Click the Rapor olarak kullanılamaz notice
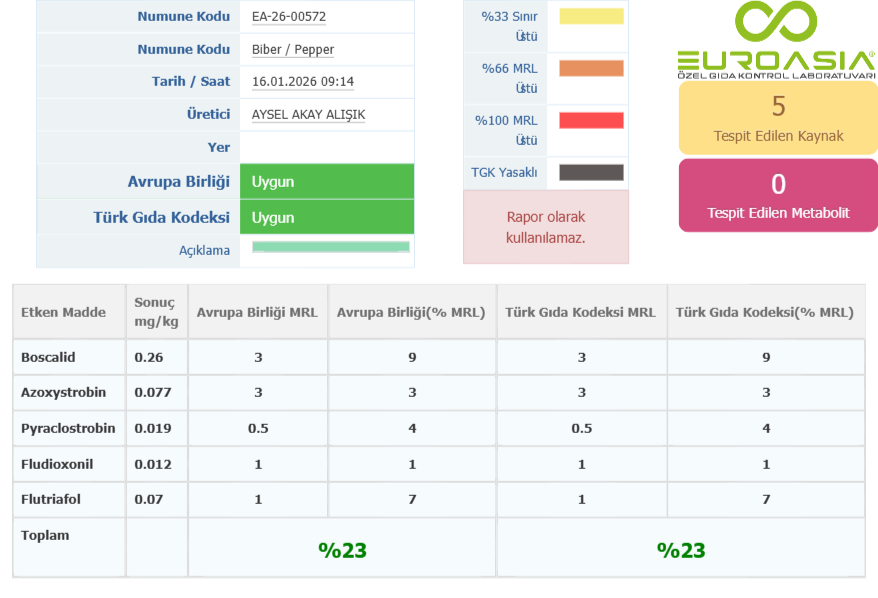878x598 pixels. (546, 227)
